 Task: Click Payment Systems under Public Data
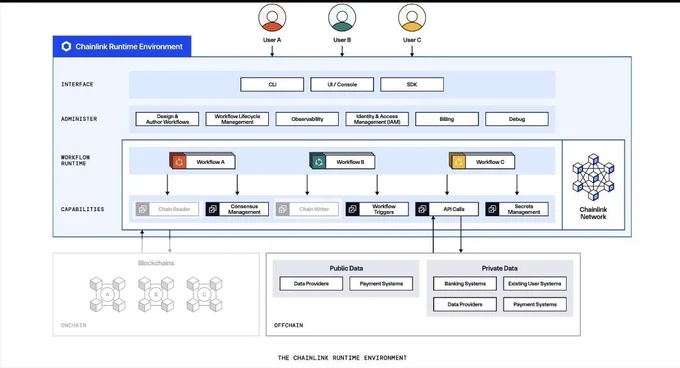pyautogui.click(x=381, y=284)
